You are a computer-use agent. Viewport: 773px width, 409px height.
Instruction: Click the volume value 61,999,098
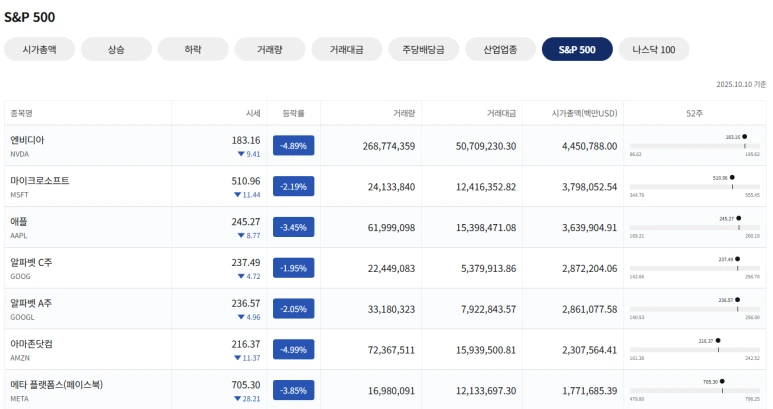(391, 228)
